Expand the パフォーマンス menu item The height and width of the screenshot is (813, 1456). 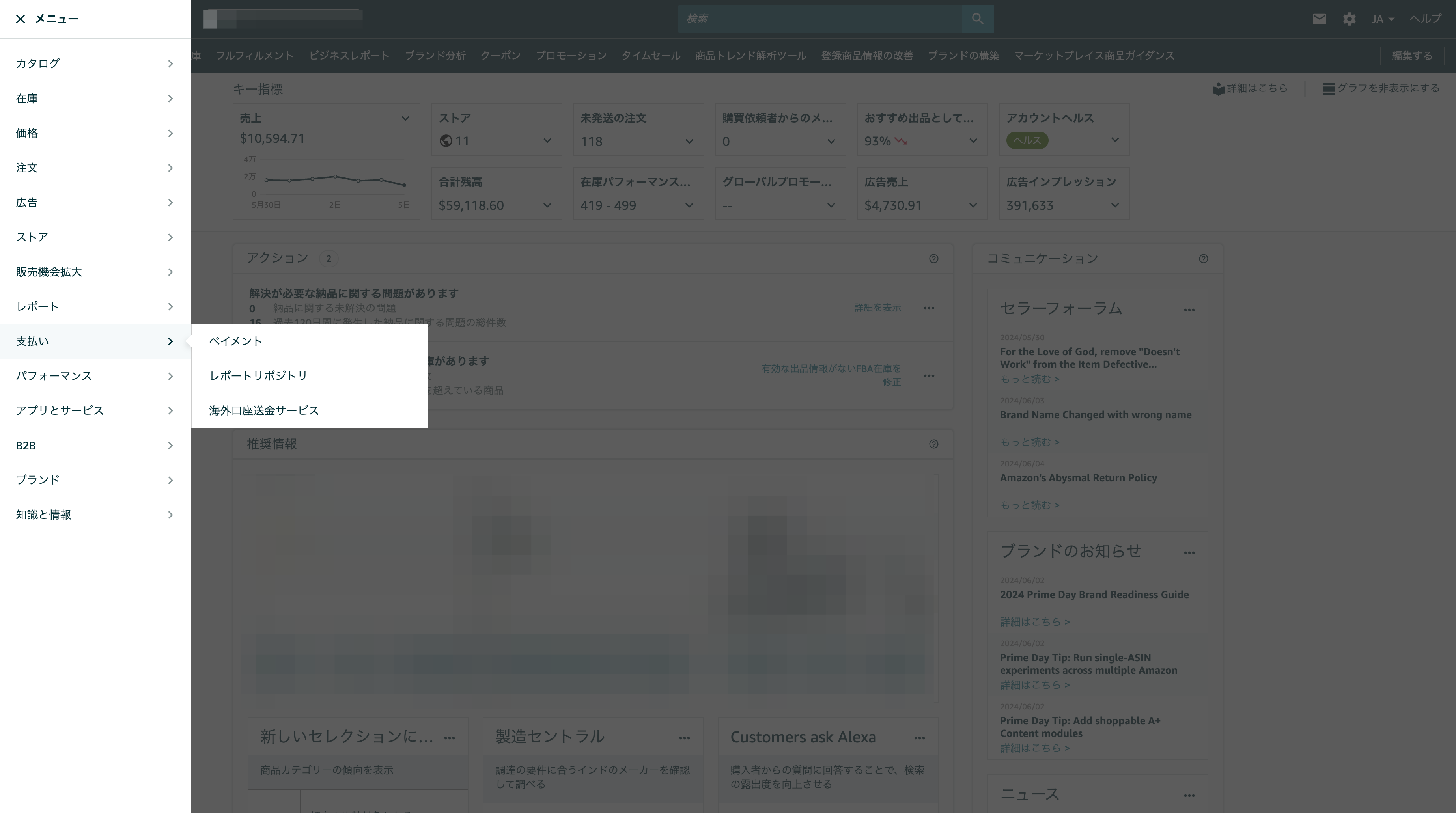95,376
